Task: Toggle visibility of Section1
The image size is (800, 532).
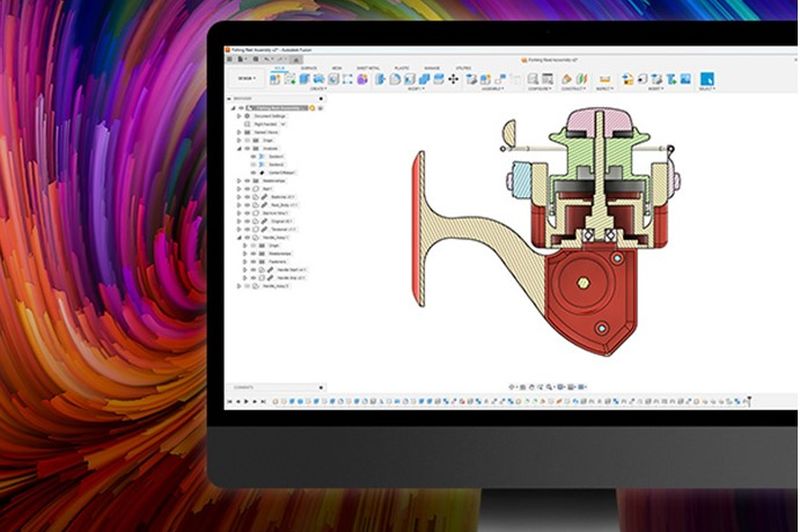Action: pyautogui.click(x=254, y=157)
